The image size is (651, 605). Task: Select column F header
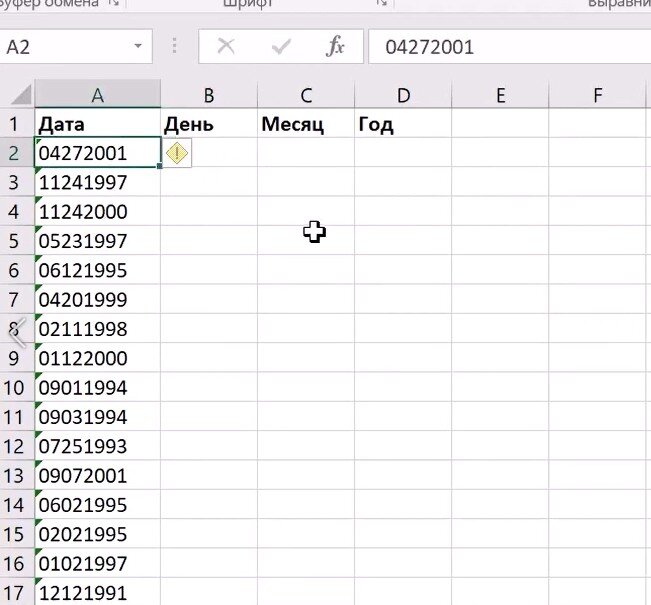pos(597,95)
